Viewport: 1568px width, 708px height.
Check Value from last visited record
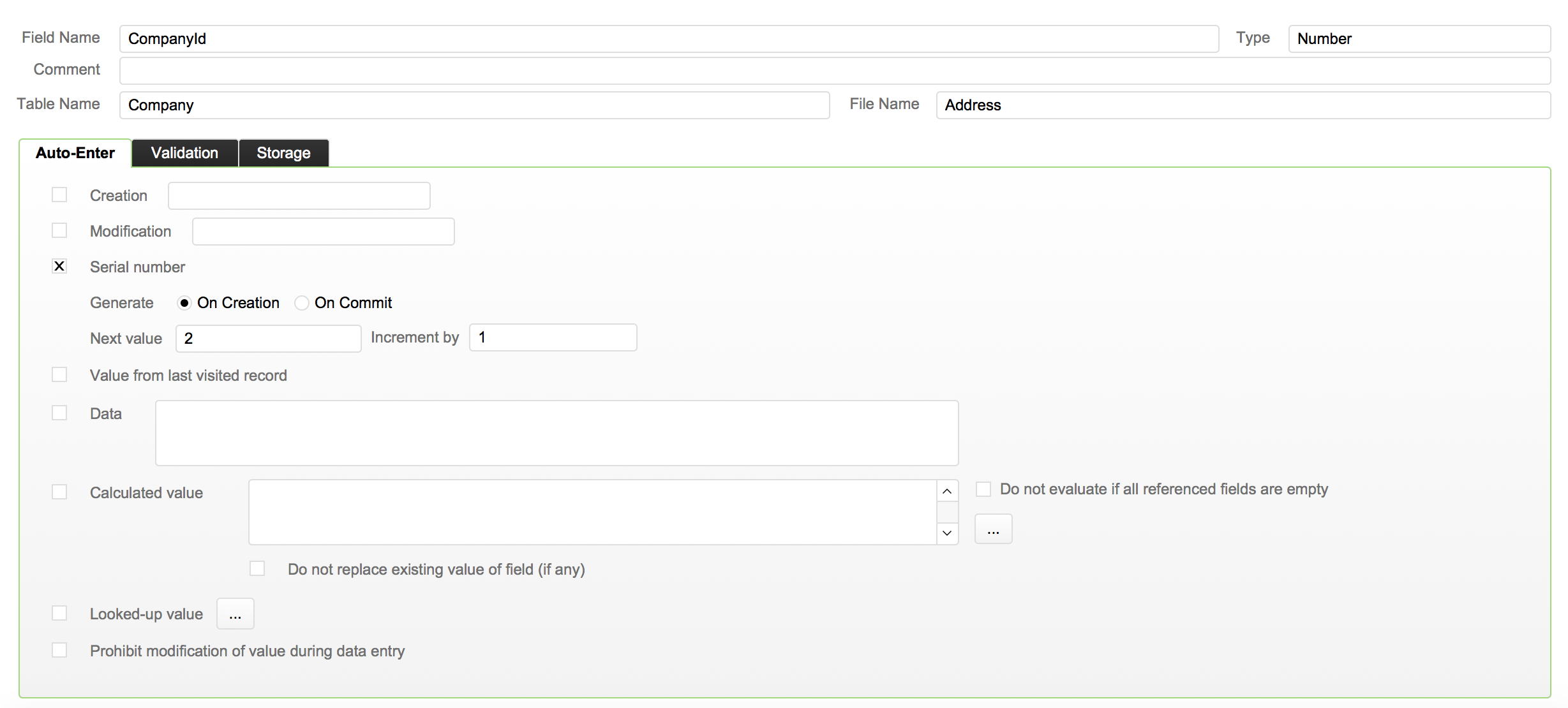[x=59, y=375]
